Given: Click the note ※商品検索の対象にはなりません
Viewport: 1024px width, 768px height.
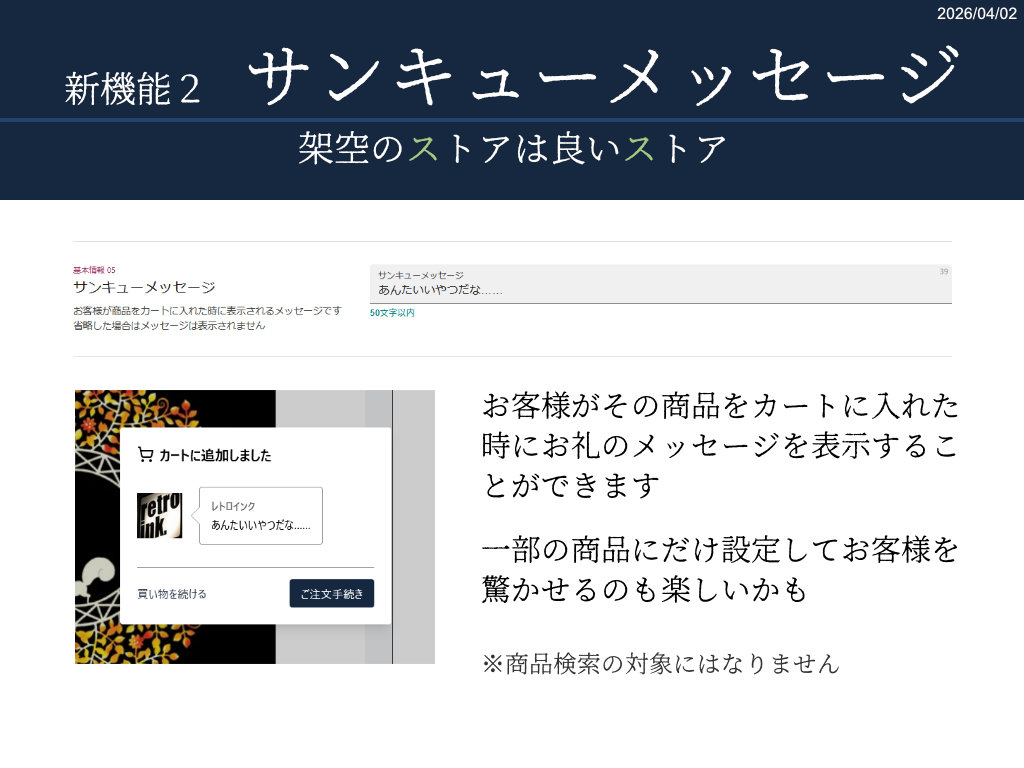Looking at the screenshot, I should 660,661.
